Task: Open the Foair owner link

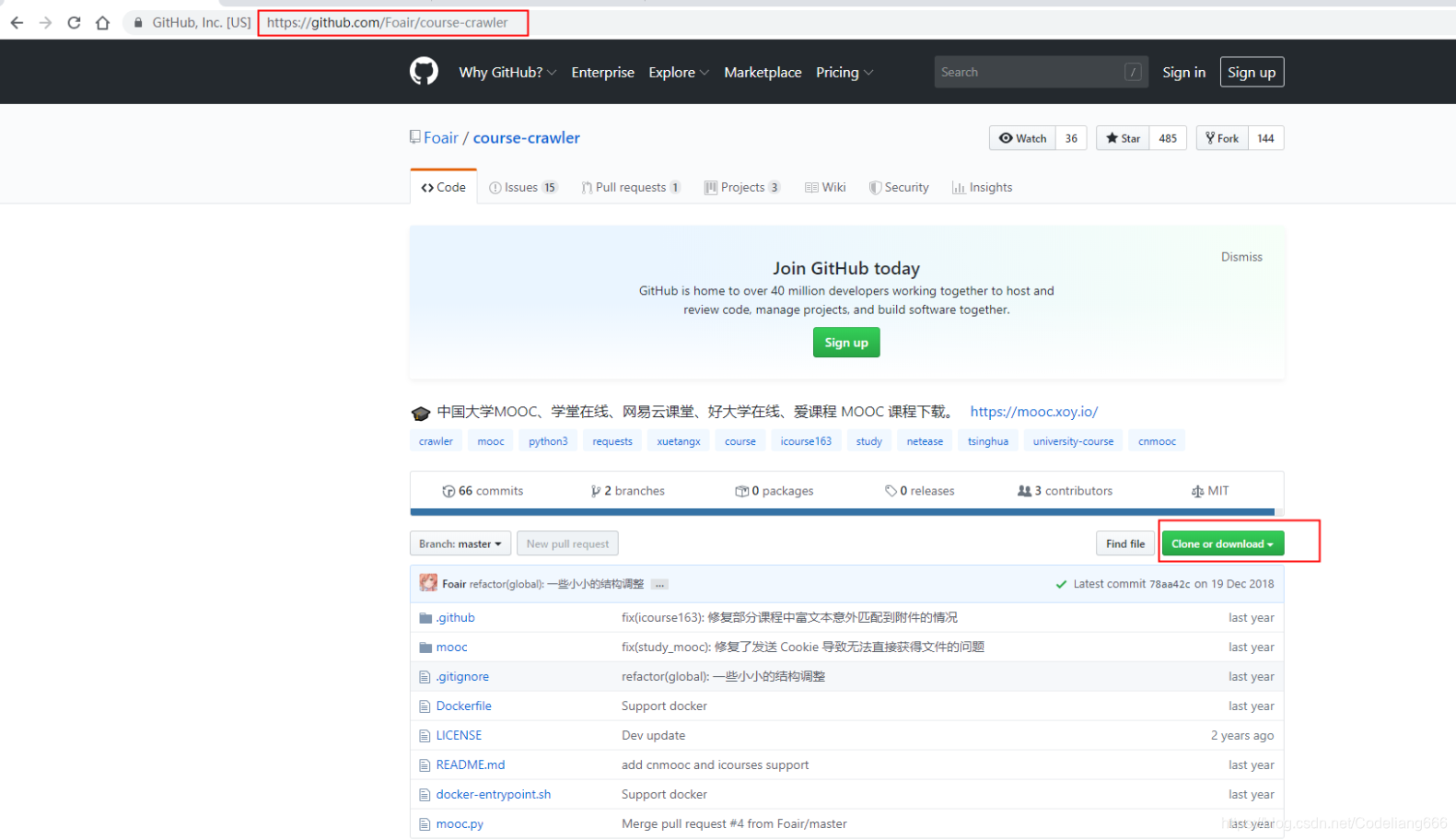Action: pyautogui.click(x=441, y=137)
